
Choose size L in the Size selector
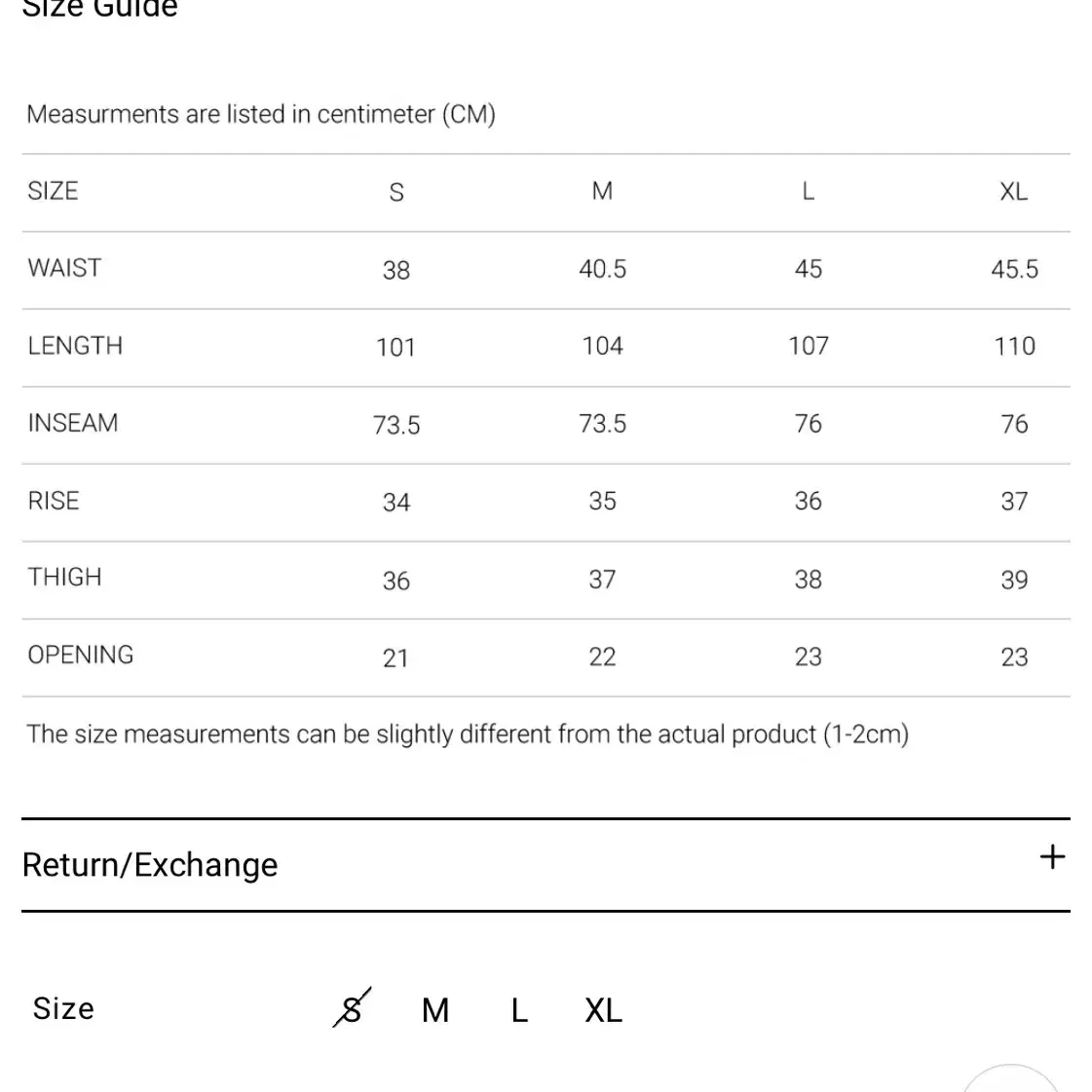tap(519, 1010)
